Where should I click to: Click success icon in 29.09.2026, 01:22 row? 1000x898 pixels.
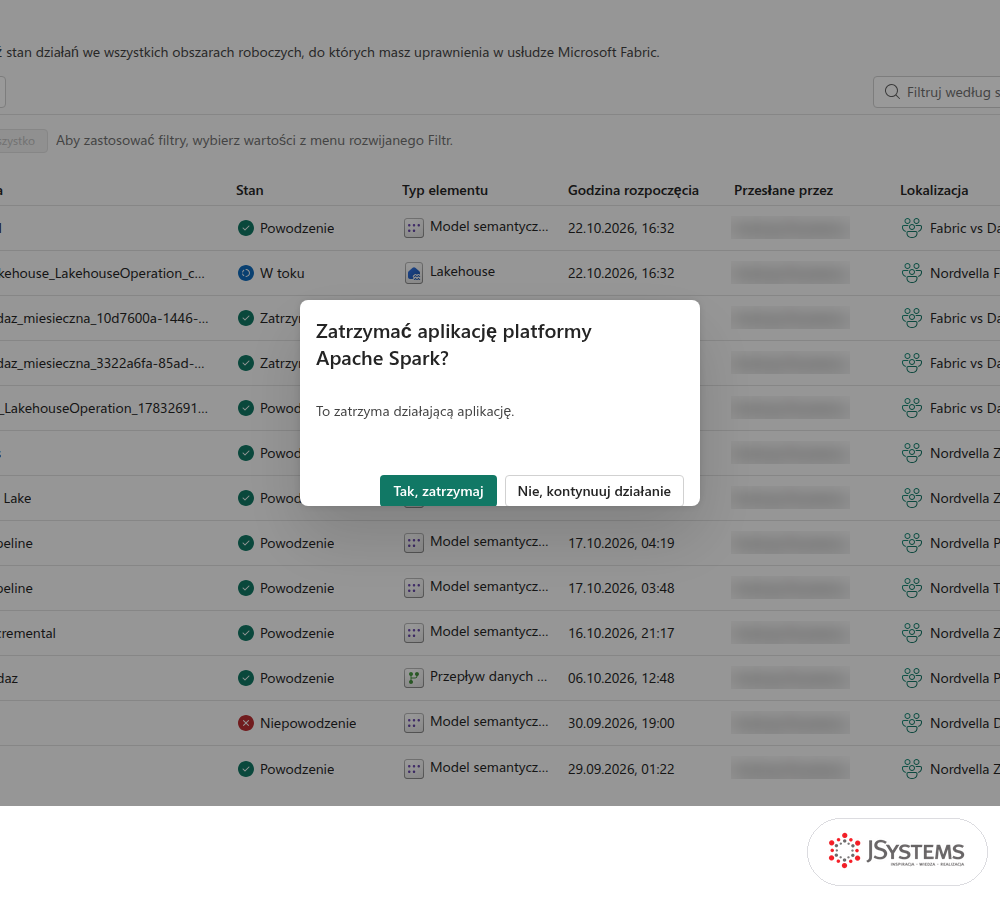coord(246,769)
